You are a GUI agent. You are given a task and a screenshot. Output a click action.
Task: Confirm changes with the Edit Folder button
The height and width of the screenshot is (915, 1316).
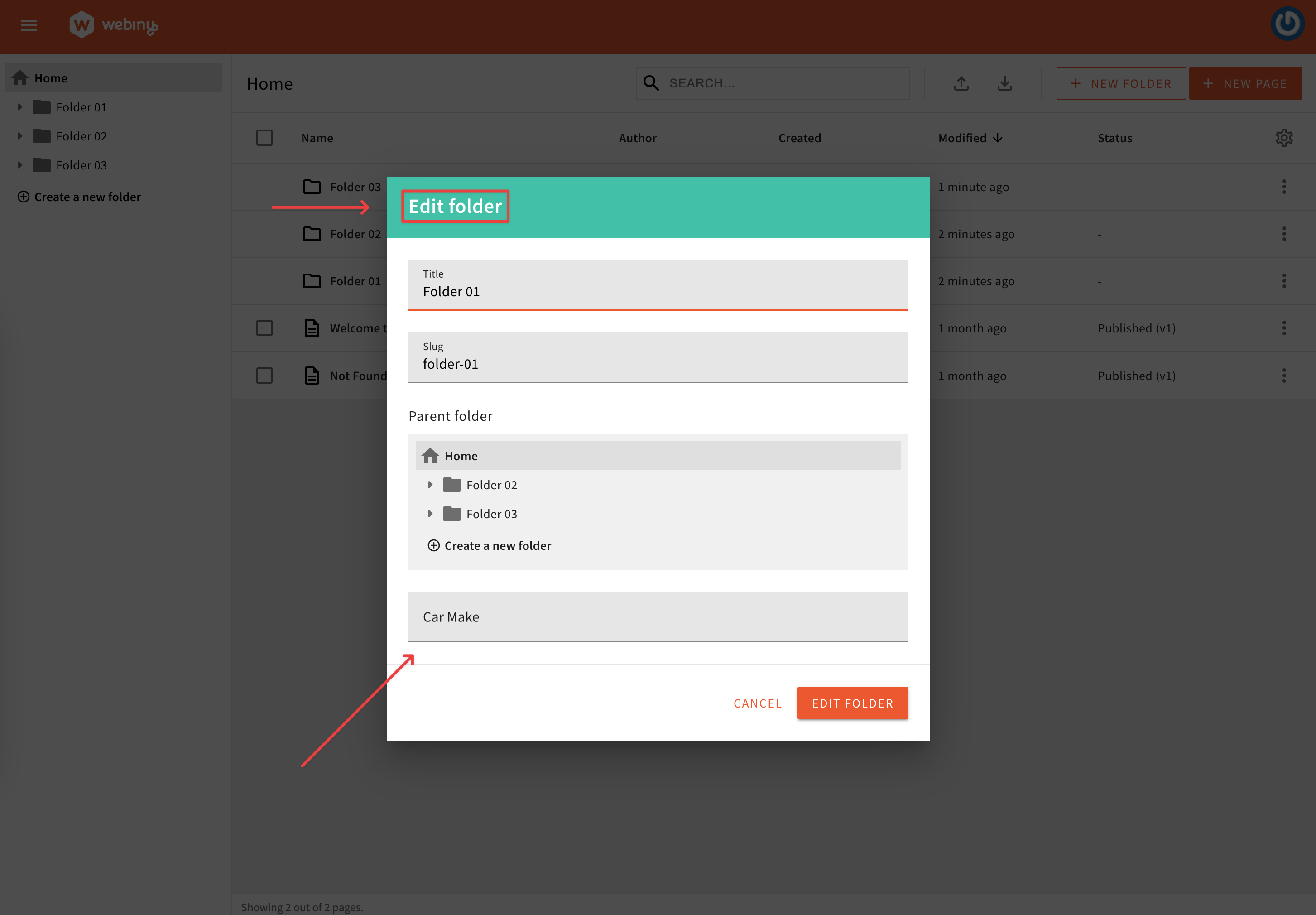852,703
